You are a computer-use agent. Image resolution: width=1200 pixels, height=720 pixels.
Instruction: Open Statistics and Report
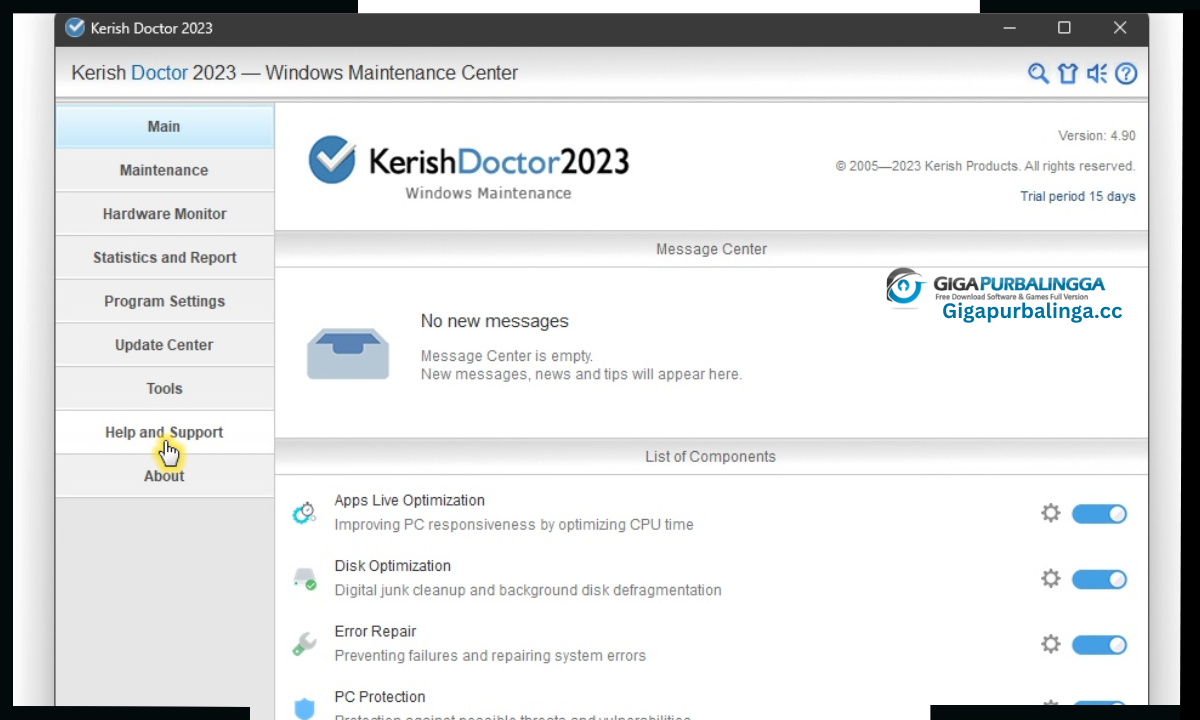[164, 258]
